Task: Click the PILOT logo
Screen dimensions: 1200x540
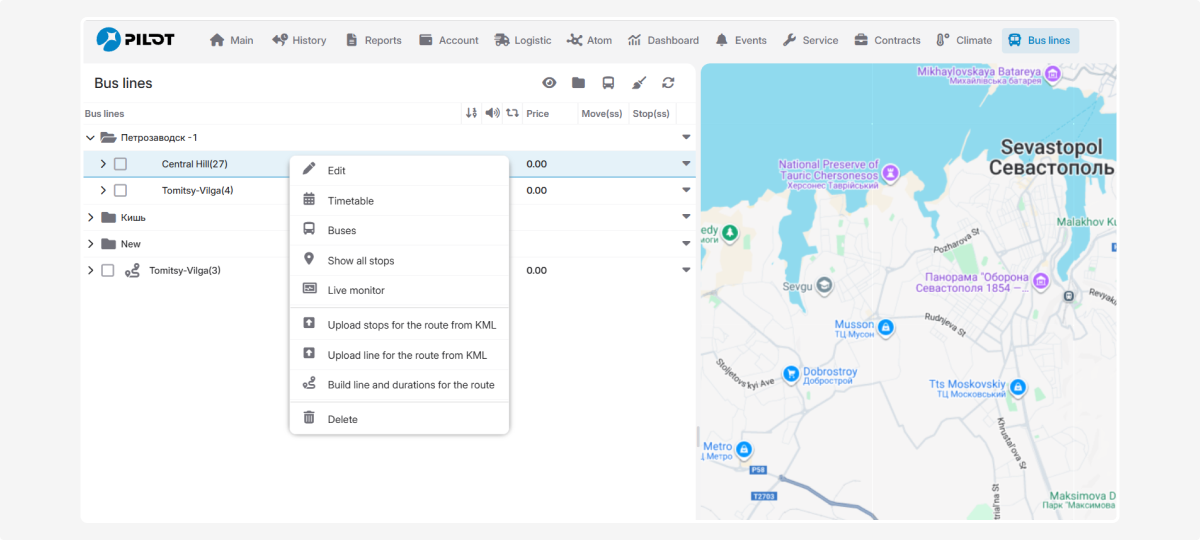Action: click(x=136, y=39)
